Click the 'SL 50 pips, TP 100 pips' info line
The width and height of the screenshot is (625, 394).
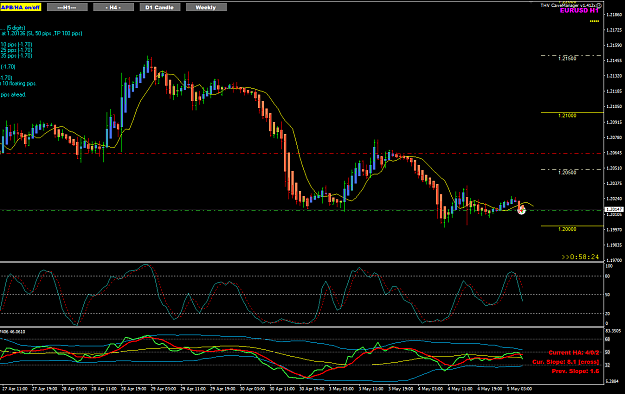point(42,33)
